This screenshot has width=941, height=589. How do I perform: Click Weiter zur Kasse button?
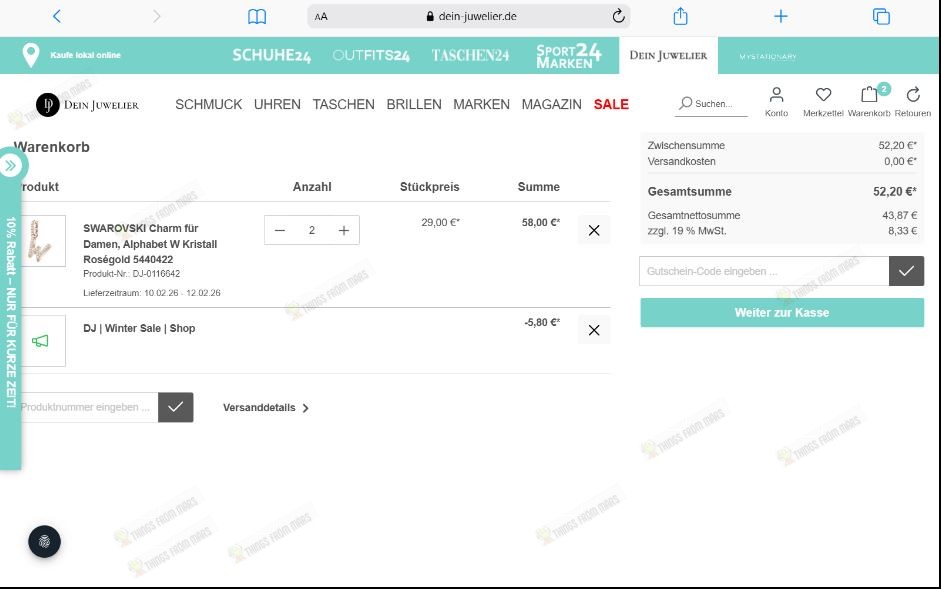(x=782, y=313)
